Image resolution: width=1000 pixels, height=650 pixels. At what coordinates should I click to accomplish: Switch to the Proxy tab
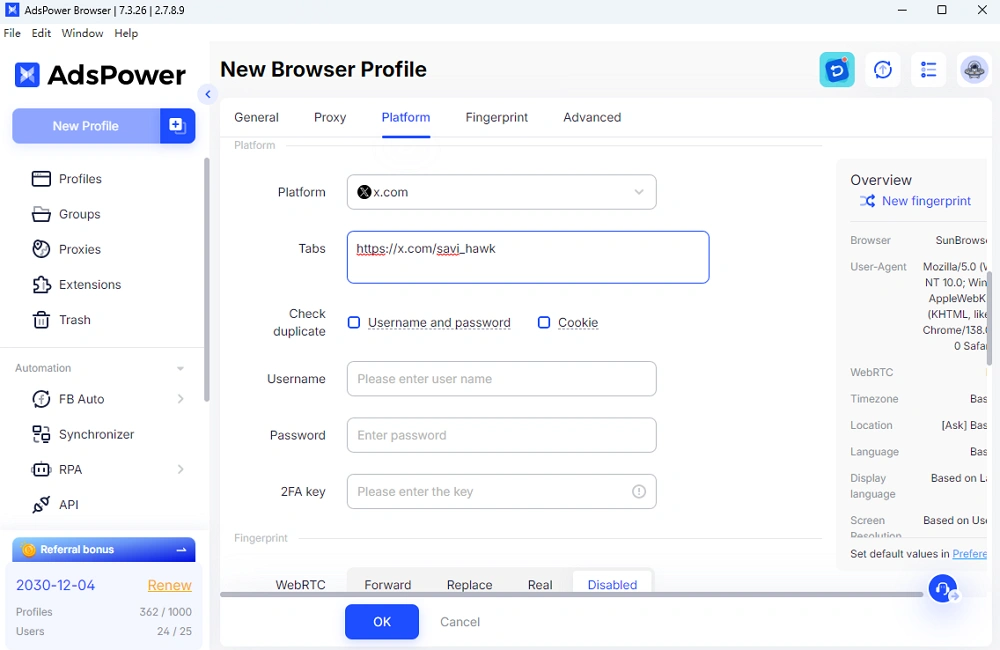coord(330,117)
